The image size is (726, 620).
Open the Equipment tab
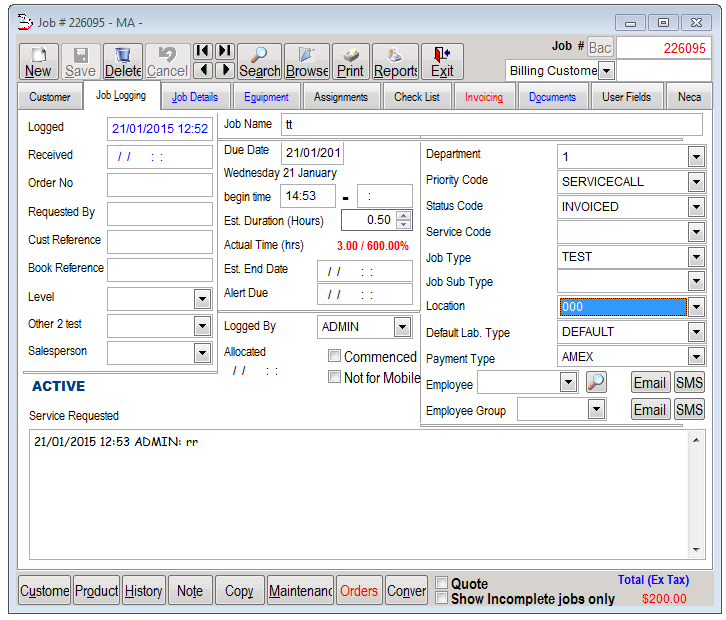[266, 97]
